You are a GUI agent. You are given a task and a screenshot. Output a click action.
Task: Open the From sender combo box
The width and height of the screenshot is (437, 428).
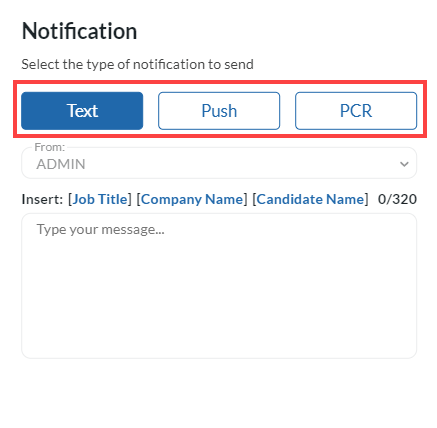click(219, 163)
